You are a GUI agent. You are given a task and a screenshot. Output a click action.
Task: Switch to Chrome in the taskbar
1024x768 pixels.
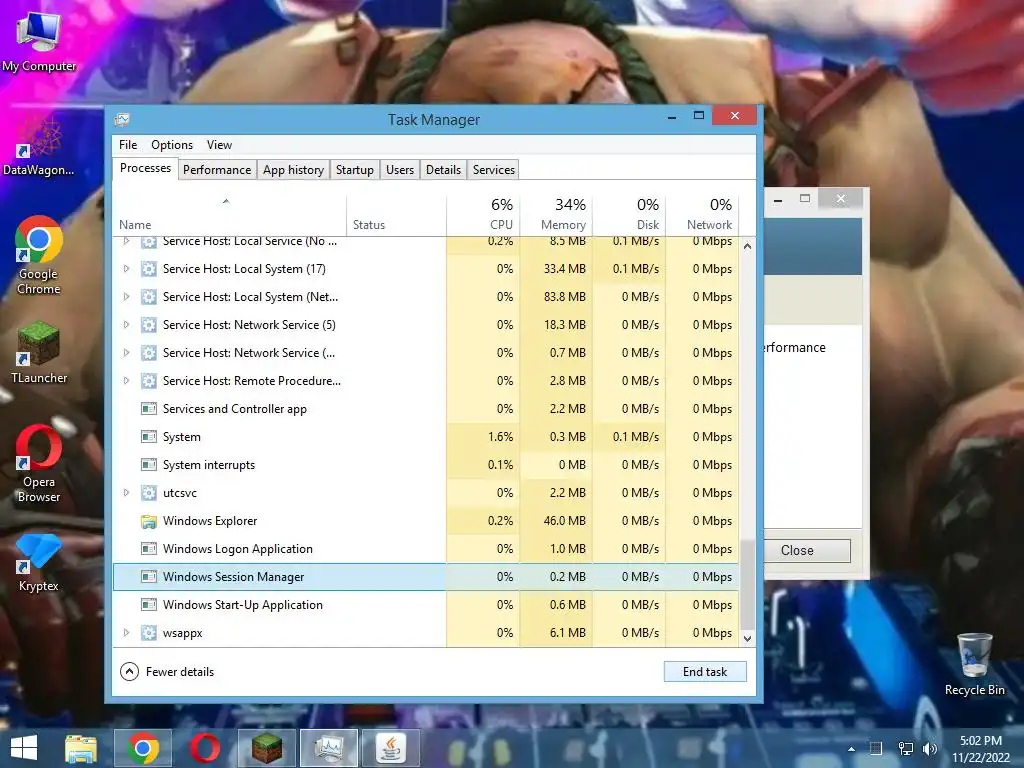tap(143, 748)
